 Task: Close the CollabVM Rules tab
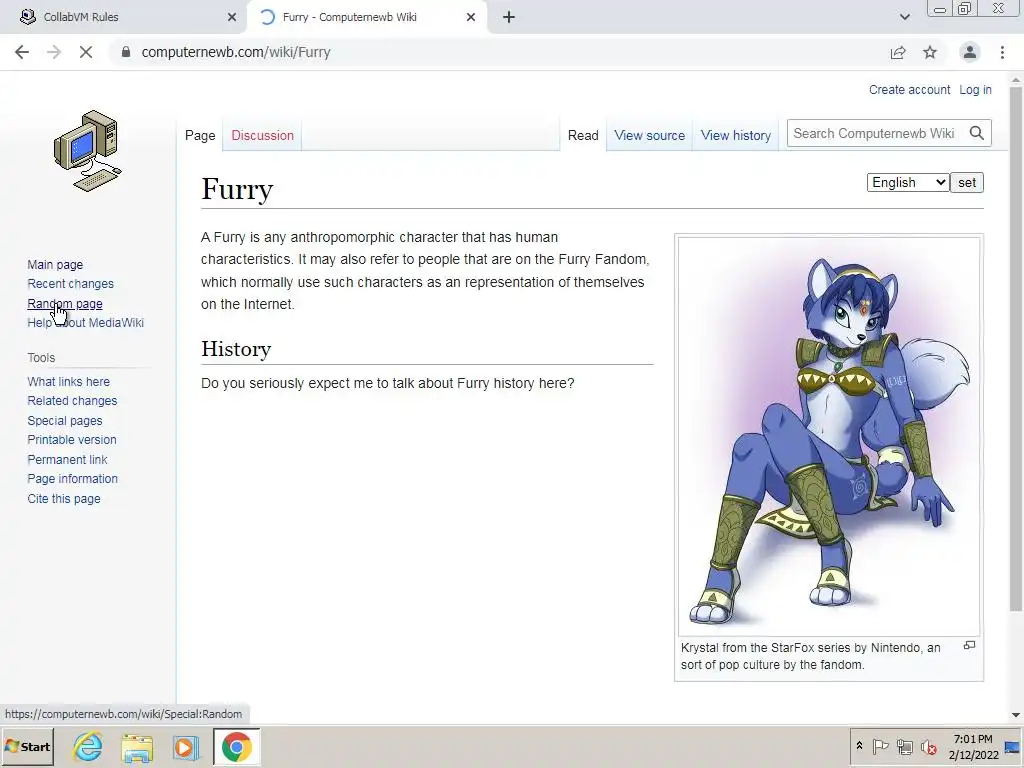click(x=232, y=17)
